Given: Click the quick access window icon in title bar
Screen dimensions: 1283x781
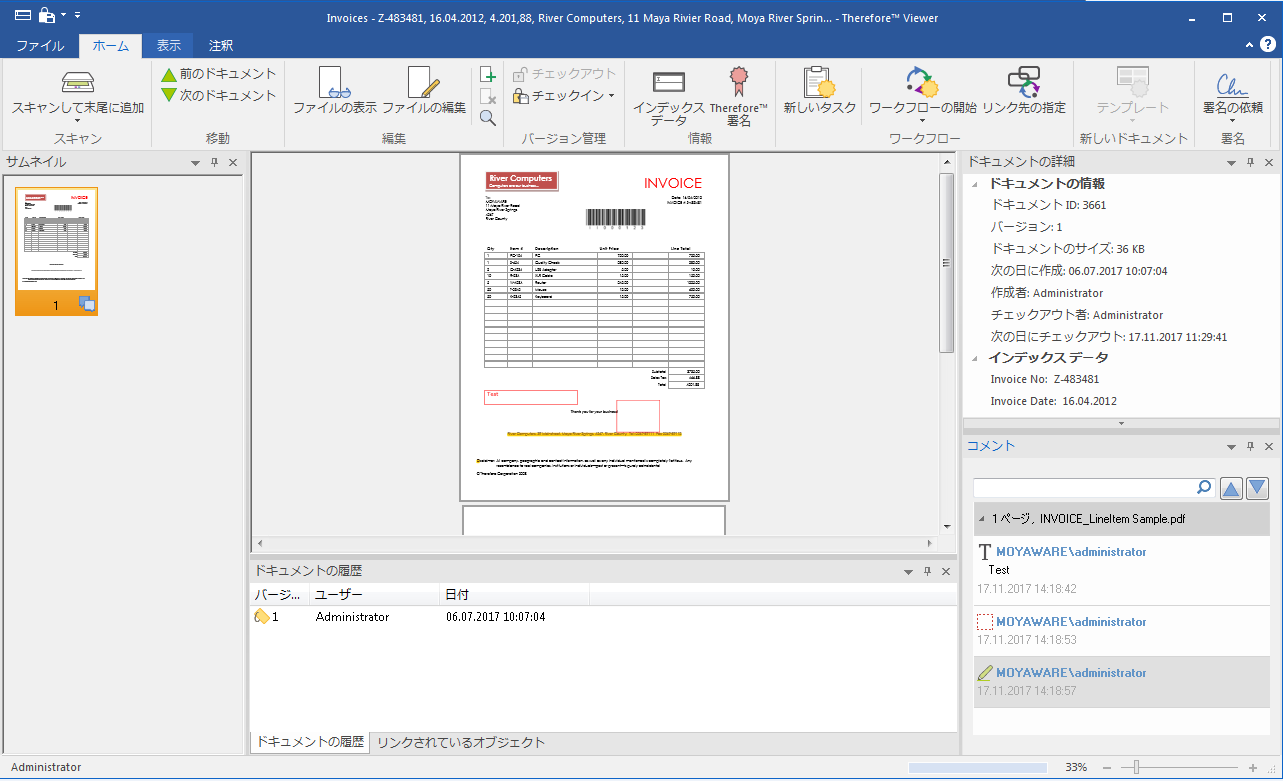Looking at the screenshot, I should [x=22, y=15].
